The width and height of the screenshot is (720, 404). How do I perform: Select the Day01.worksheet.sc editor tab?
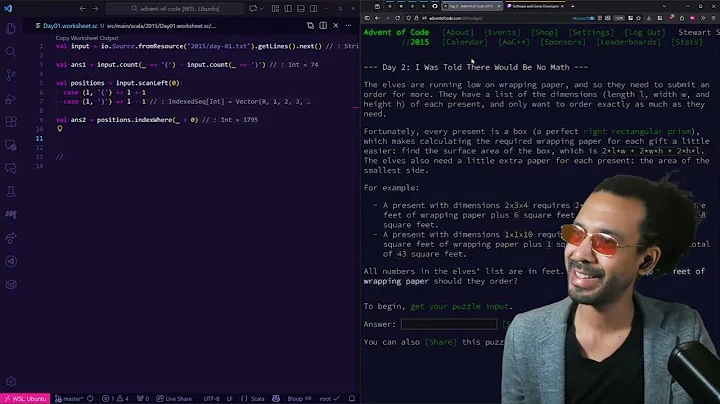[70, 26]
